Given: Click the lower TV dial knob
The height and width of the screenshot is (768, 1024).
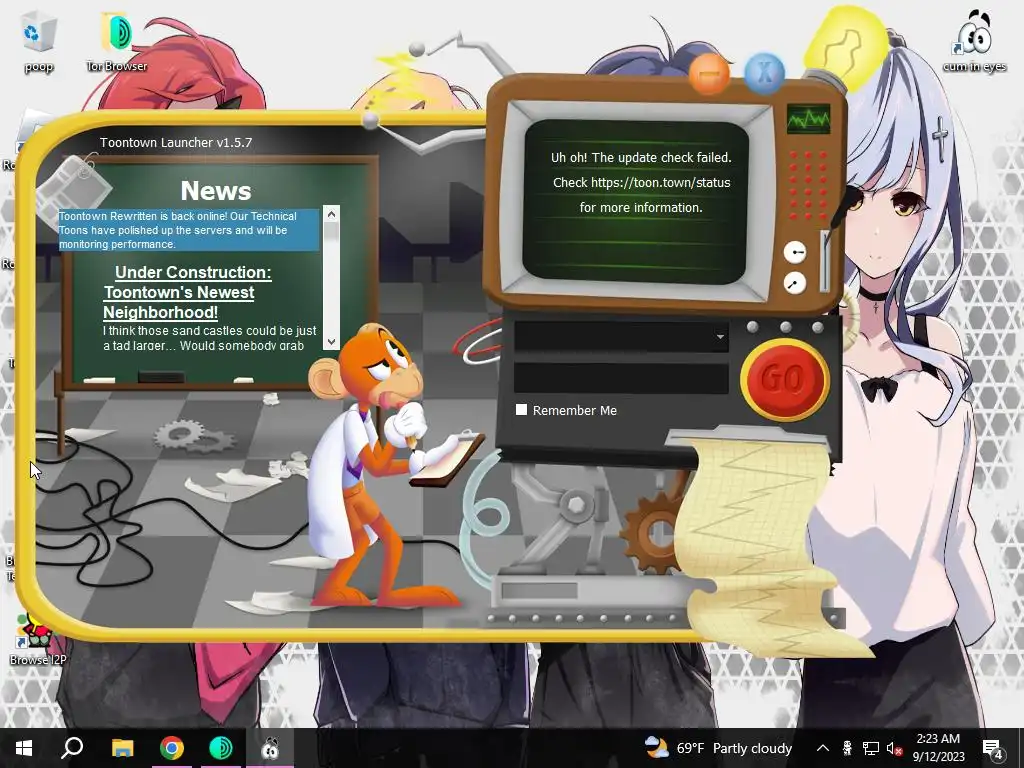Looking at the screenshot, I should (x=795, y=283).
